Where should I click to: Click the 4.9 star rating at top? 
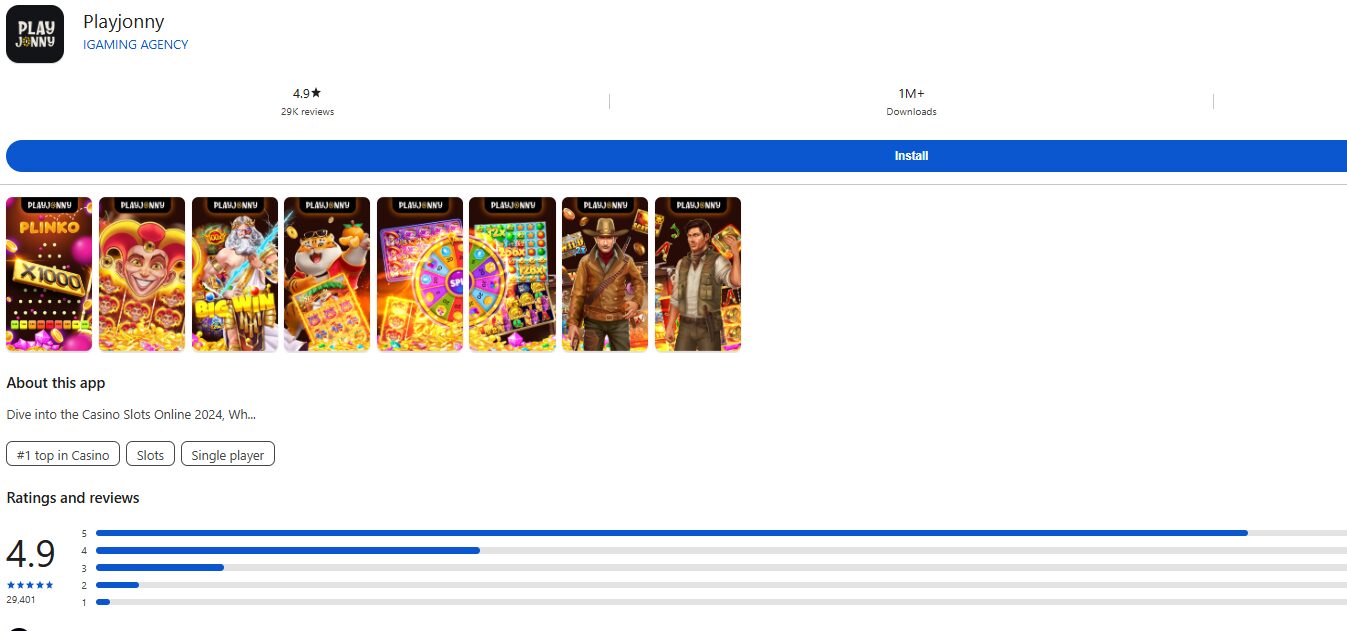point(307,94)
